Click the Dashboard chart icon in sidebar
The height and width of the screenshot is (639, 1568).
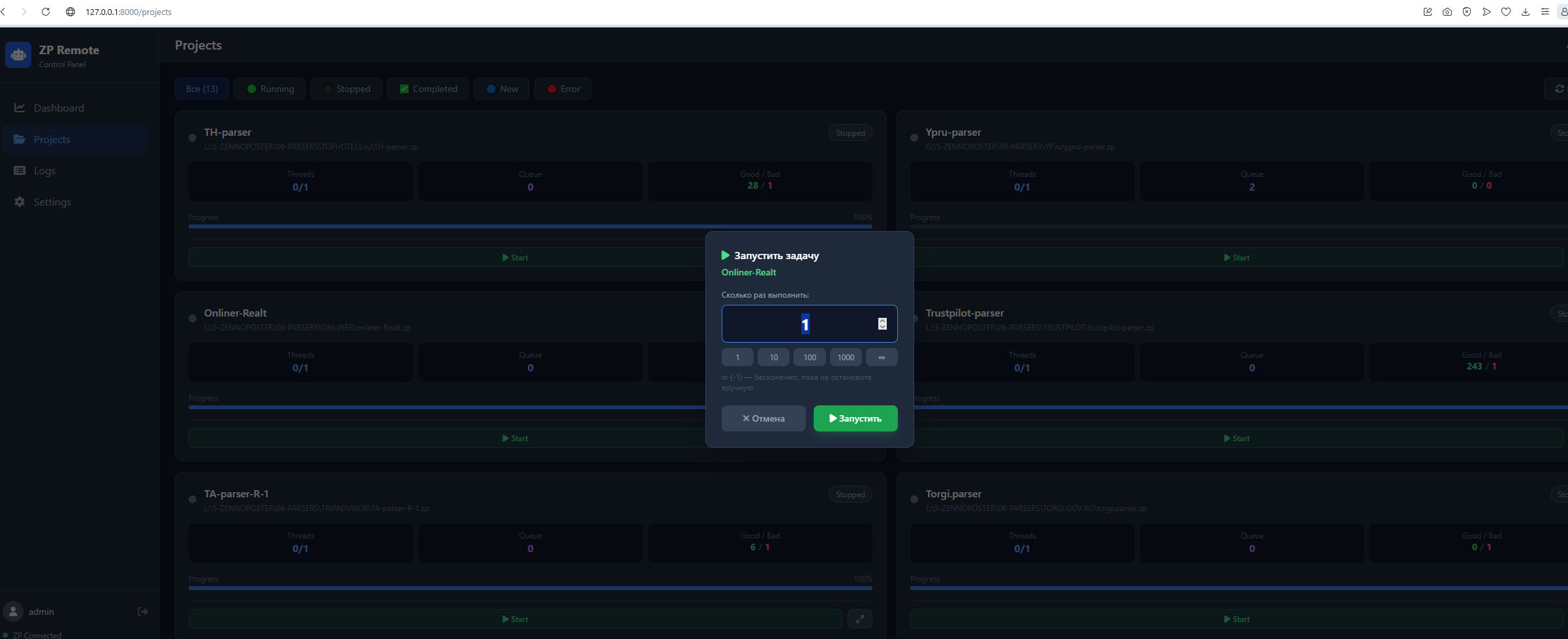(x=20, y=108)
